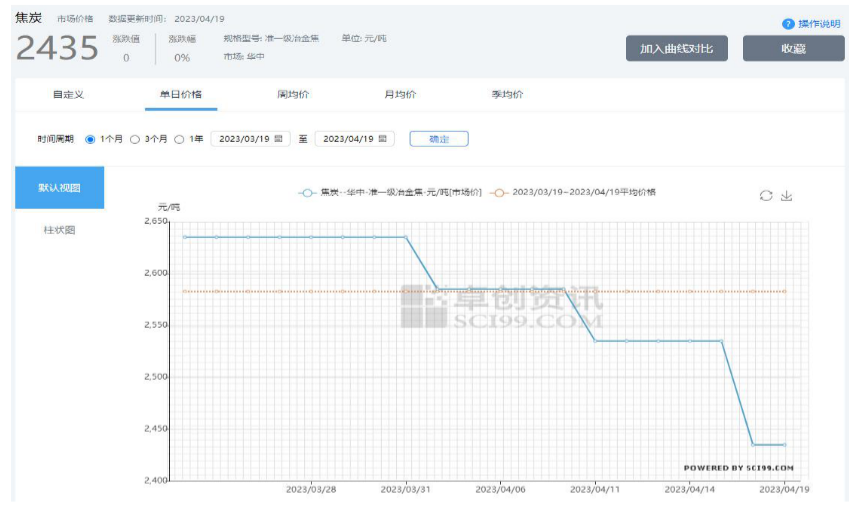Open calendar icon for end date 2023/04/19
This screenshot has width=857, height=513.
tap(383, 139)
